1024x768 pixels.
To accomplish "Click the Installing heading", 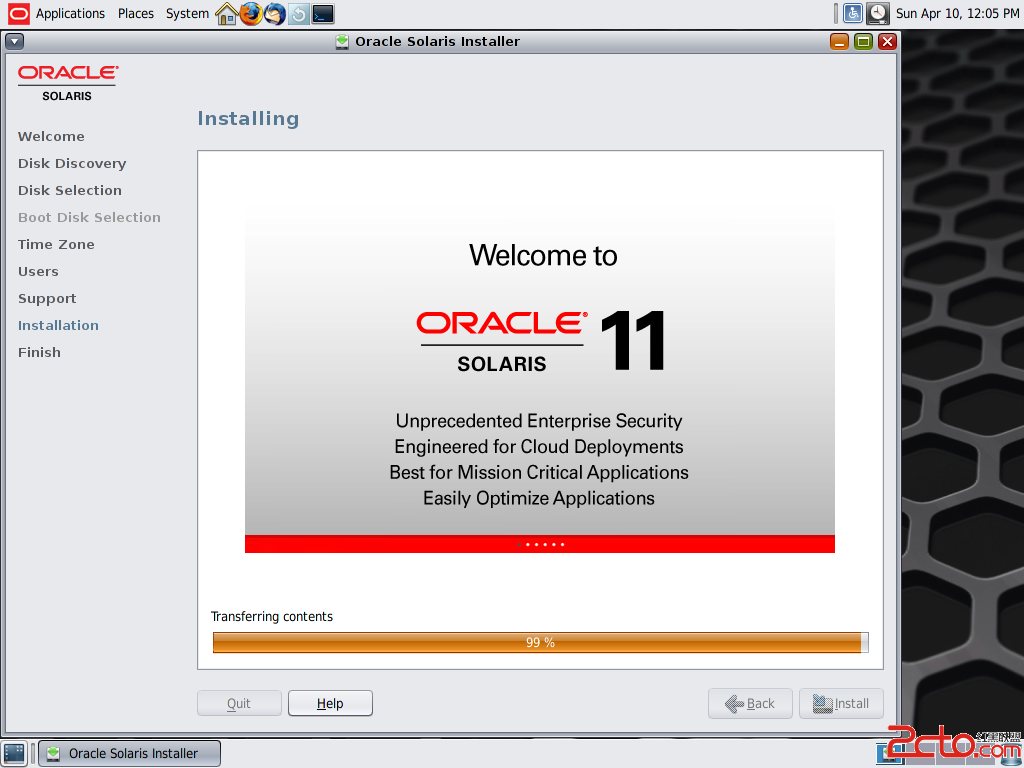I will (x=248, y=118).
